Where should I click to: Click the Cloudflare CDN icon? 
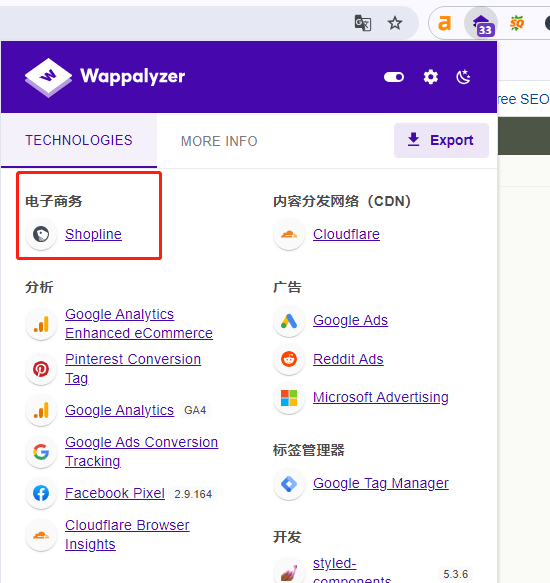coord(289,234)
